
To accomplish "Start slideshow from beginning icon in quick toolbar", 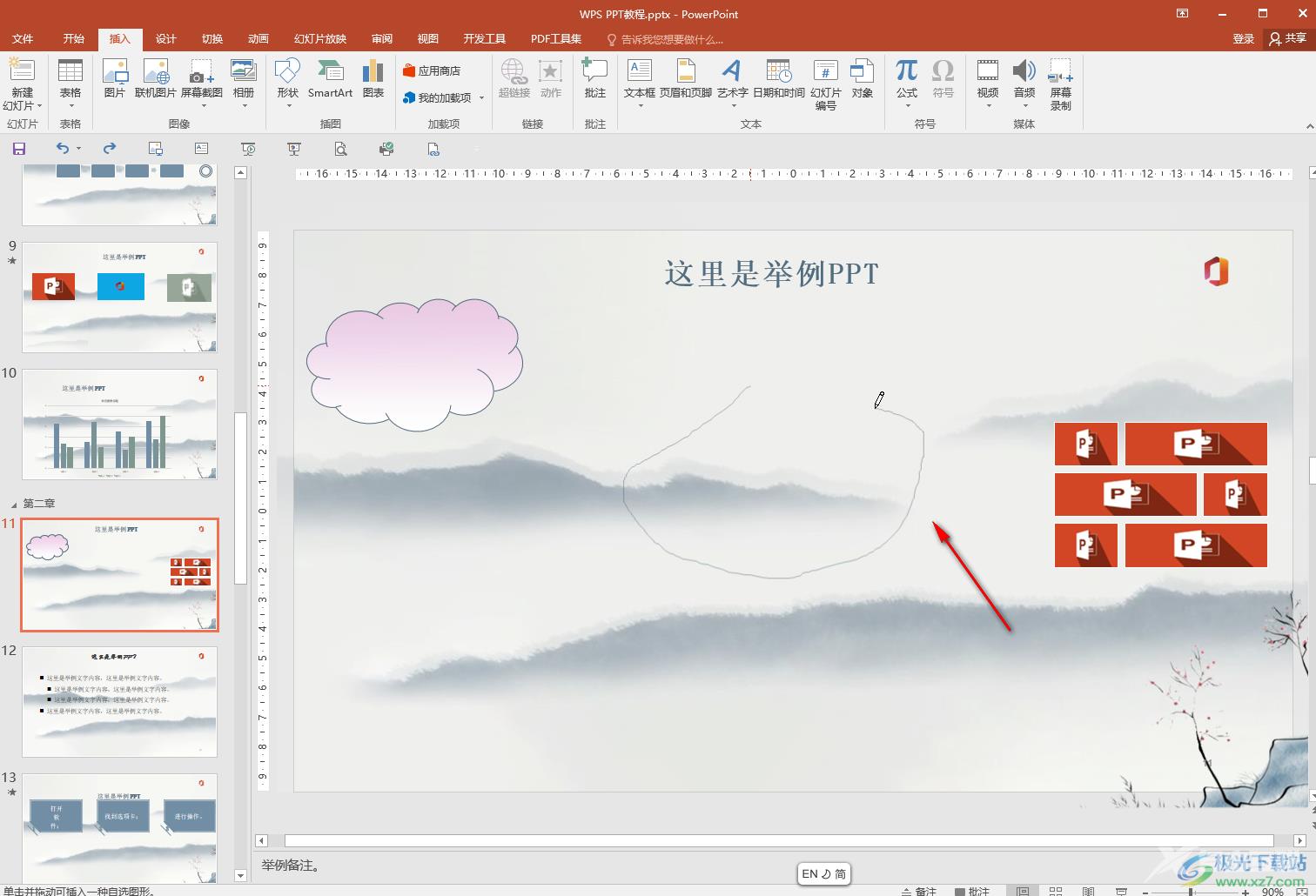I will pyautogui.click(x=248, y=149).
